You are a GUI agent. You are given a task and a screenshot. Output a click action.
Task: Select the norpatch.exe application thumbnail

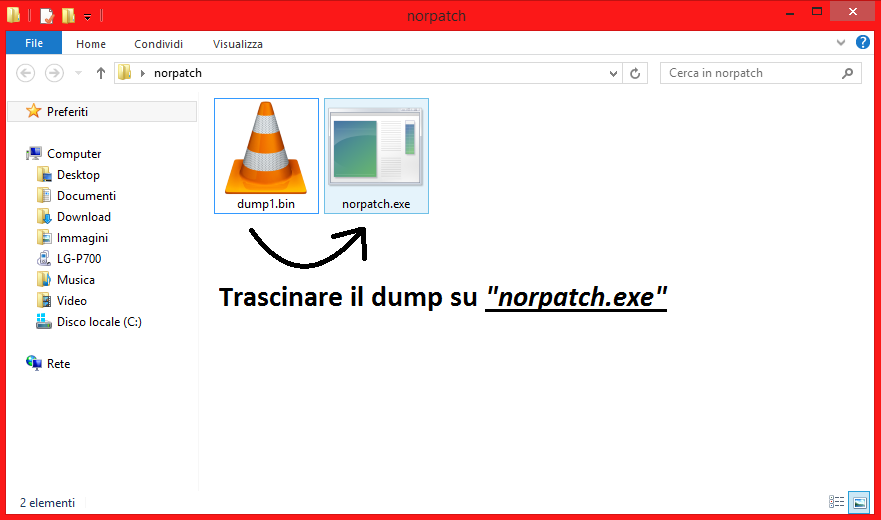click(375, 147)
